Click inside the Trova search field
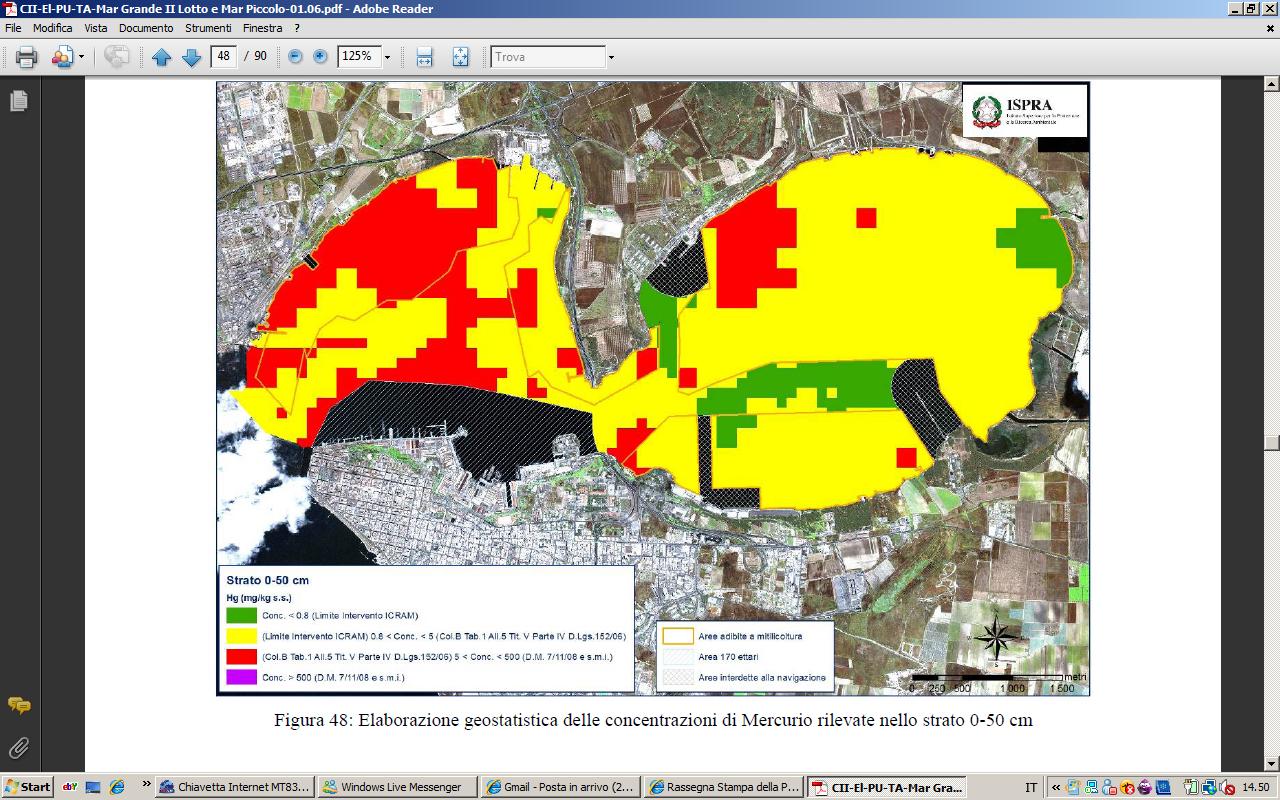1280x800 pixels. 547,57
